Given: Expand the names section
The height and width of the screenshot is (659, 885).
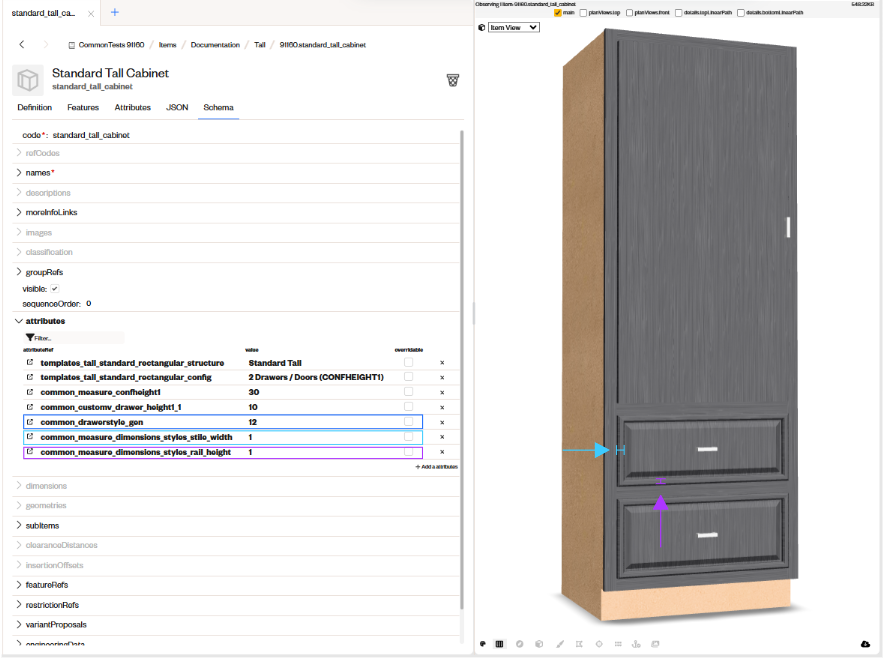Looking at the screenshot, I should 19,173.
